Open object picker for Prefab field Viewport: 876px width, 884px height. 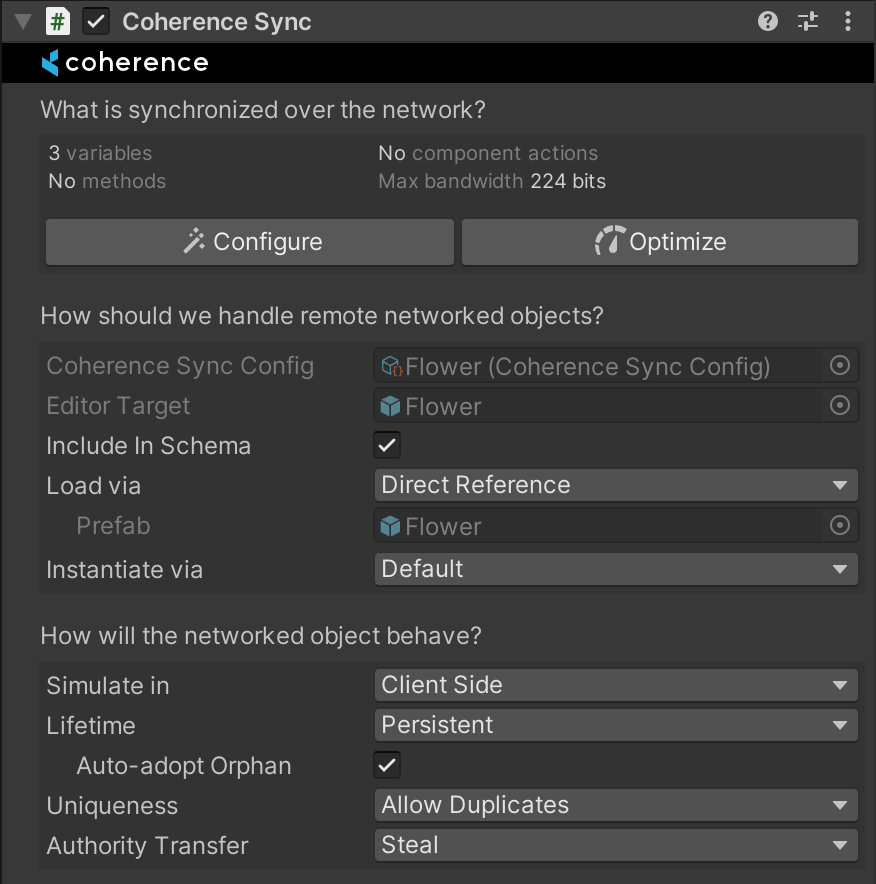click(840, 526)
